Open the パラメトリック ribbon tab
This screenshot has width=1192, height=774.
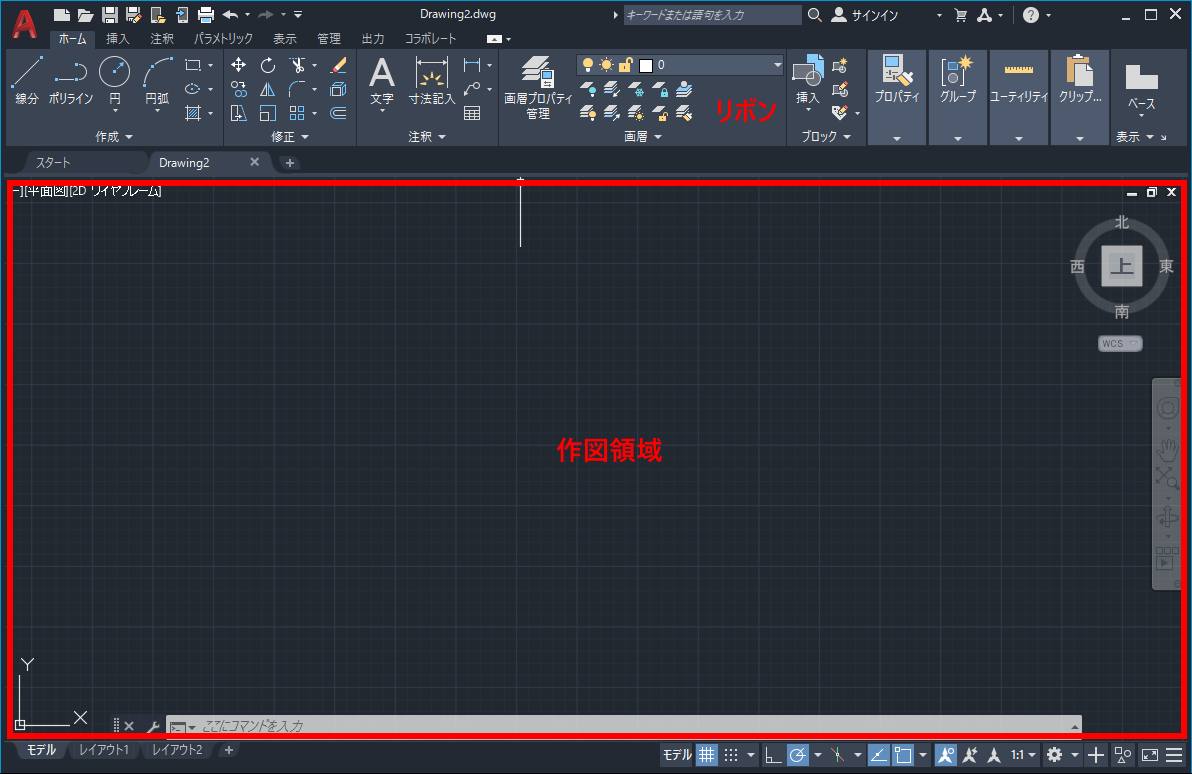(x=223, y=39)
